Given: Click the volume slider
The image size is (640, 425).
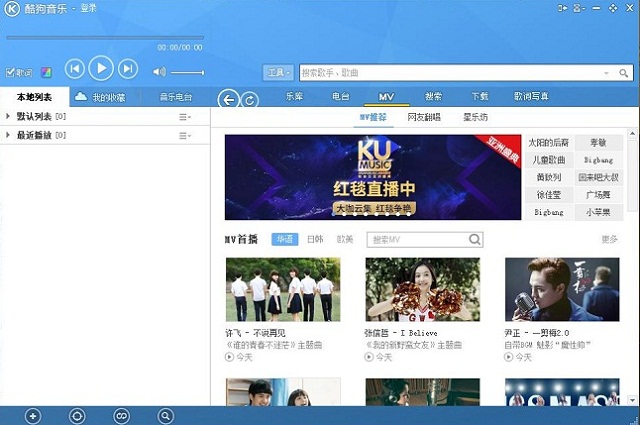Looking at the screenshot, I should (187, 73).
